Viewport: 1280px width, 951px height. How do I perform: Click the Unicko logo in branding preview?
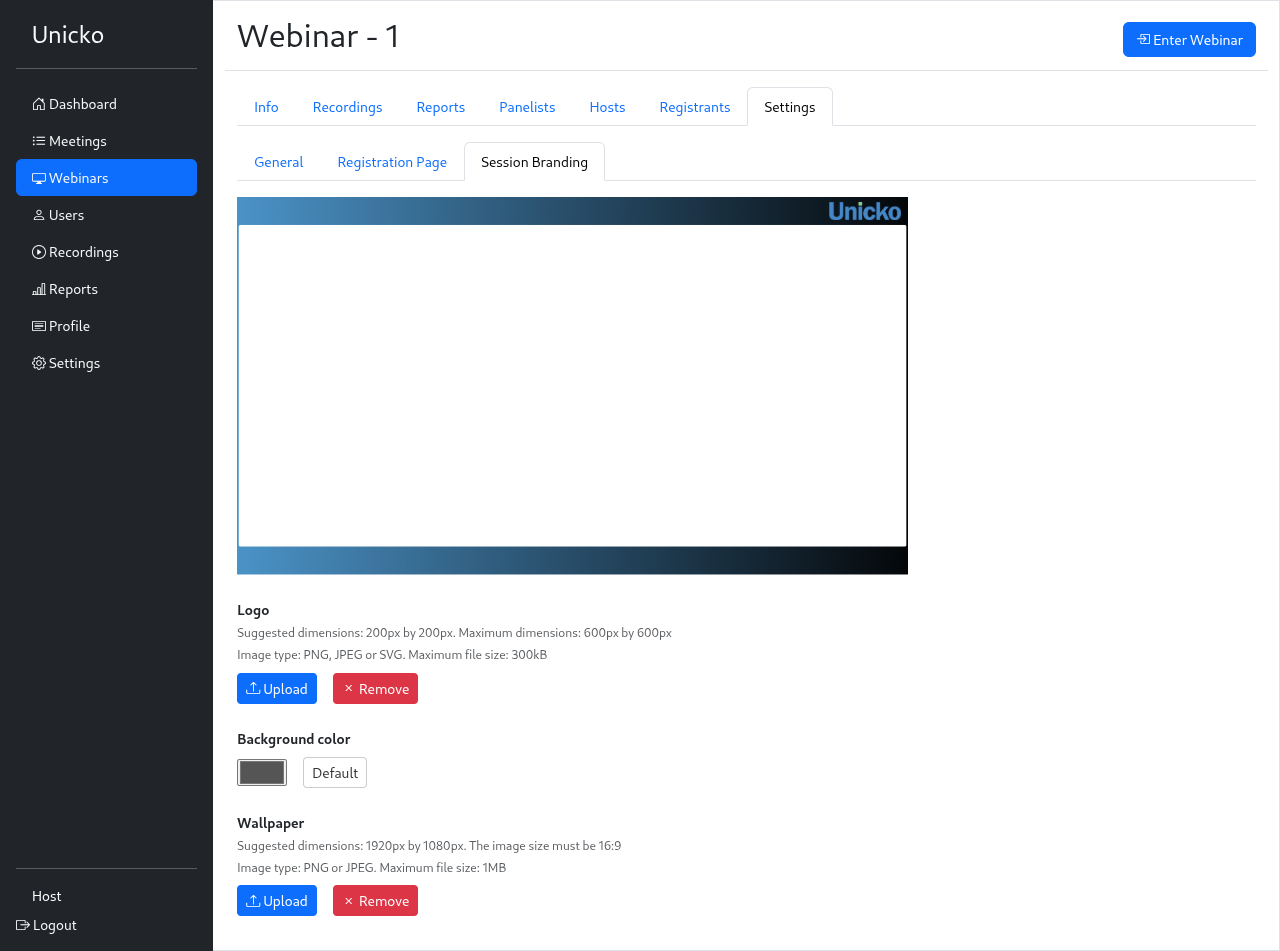[x=865, y=211]
